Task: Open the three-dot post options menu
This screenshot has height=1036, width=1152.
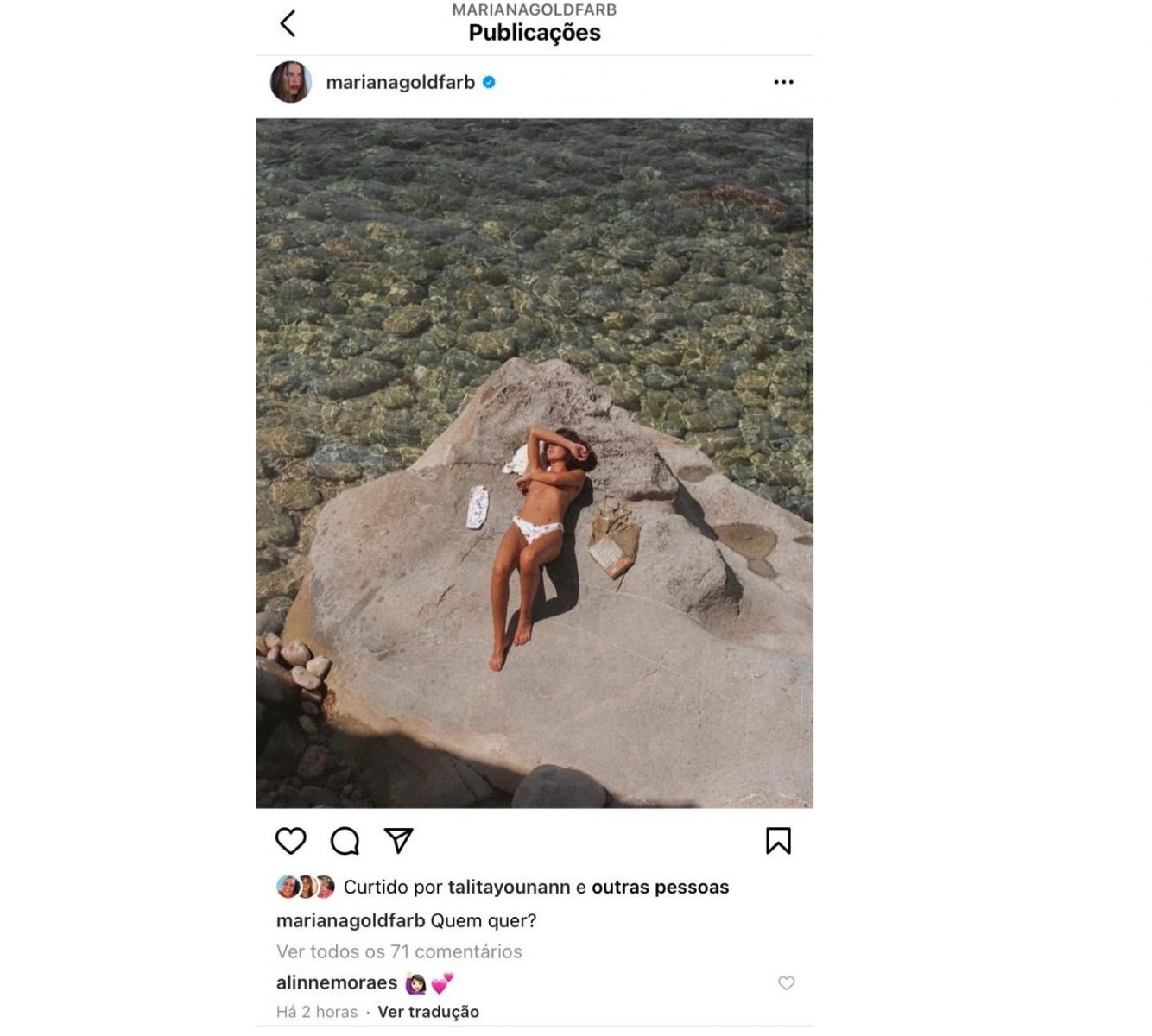Action: (x=783, y=82)
